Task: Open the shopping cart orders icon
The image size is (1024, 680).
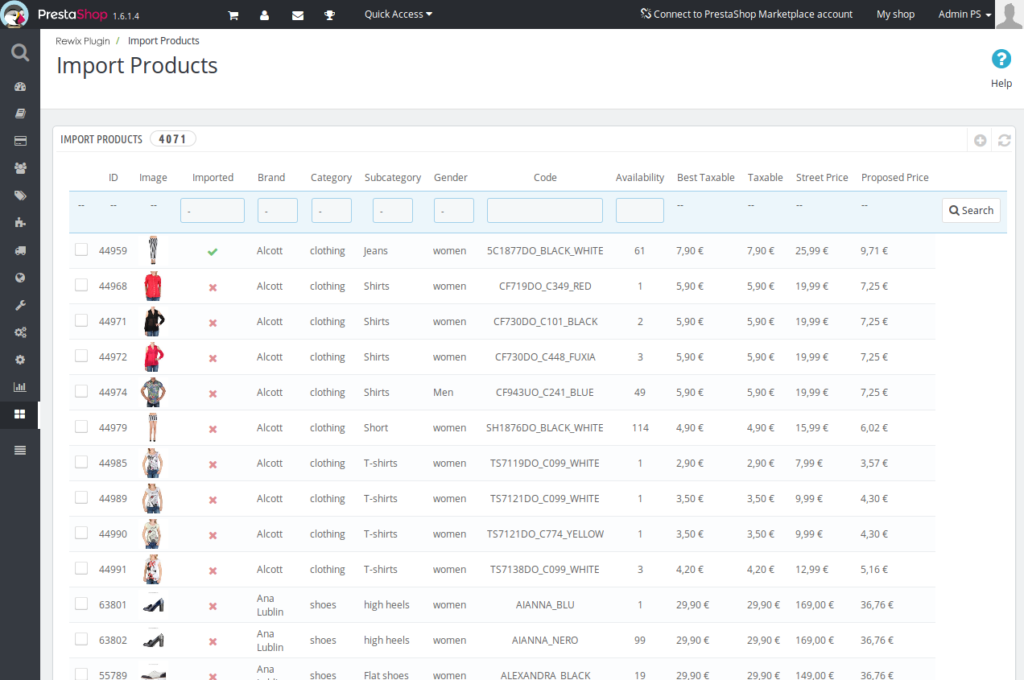Action: 233,15
